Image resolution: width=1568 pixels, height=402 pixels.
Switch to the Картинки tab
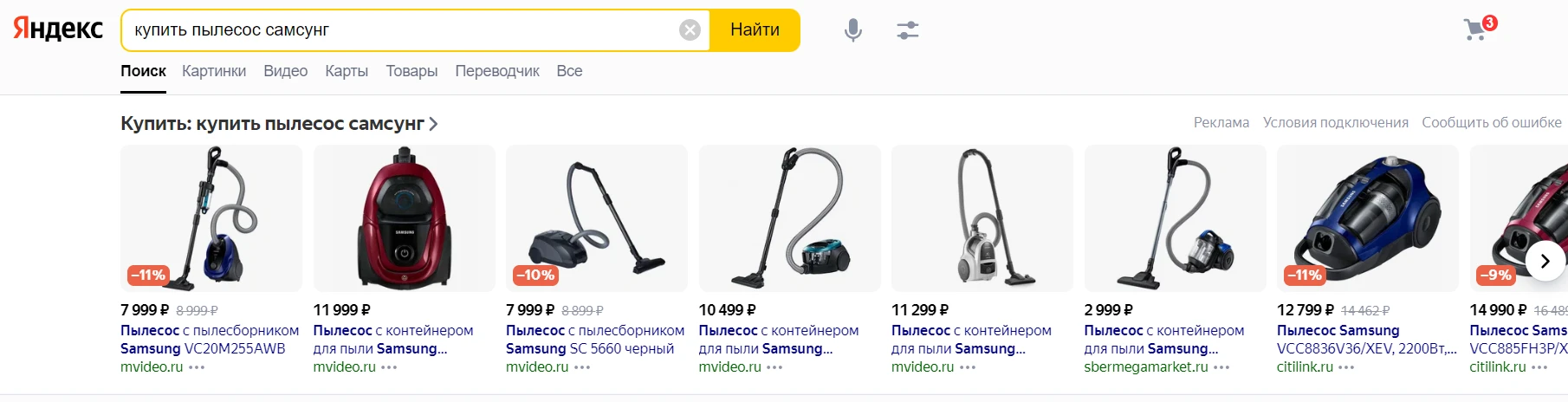214,71
